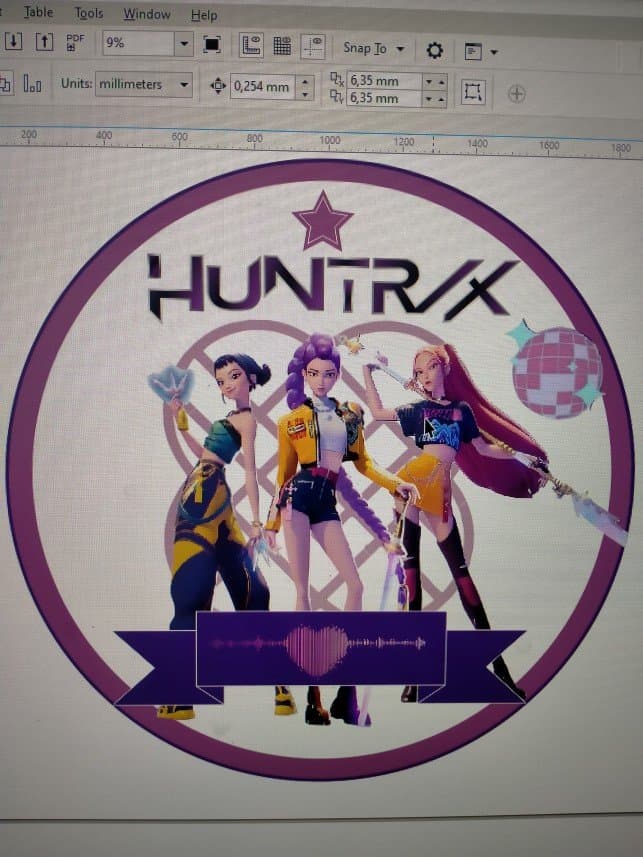Screen dimensions: 643x857
Task: Click the Align and distribute bars icon
Action: click(32, 84)
